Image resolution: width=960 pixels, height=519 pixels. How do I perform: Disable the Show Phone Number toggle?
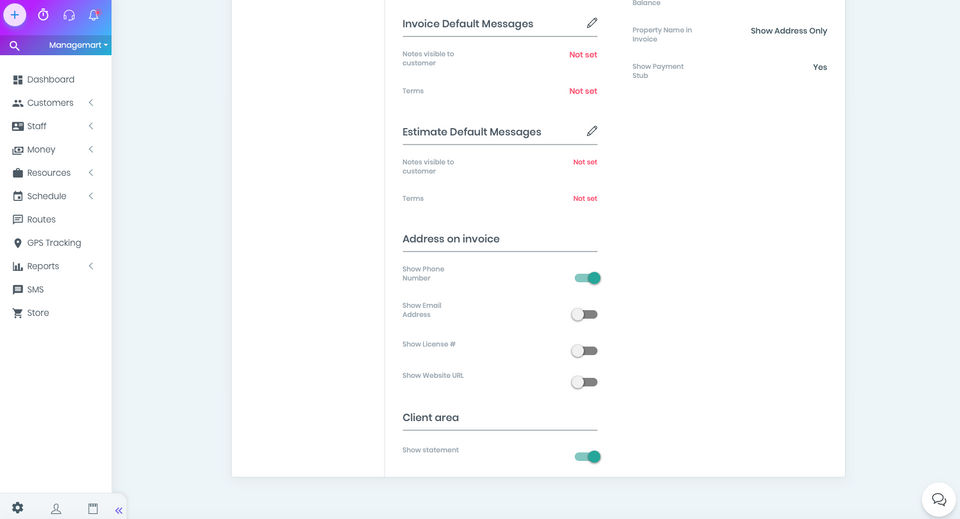(587, 278)
